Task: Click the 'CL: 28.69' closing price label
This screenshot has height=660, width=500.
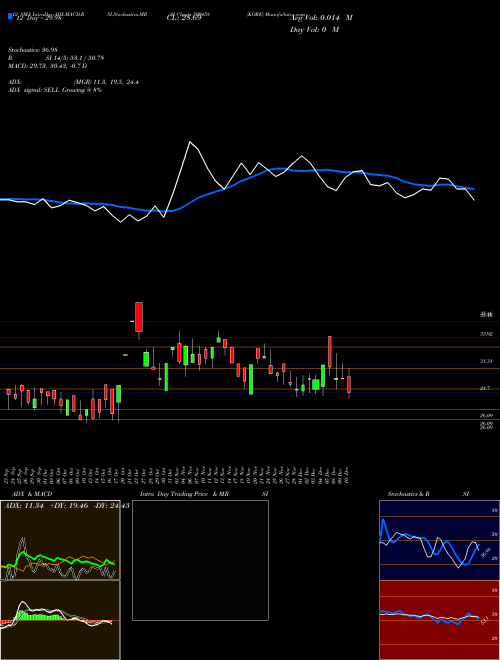Action: [x=184, y=18]
